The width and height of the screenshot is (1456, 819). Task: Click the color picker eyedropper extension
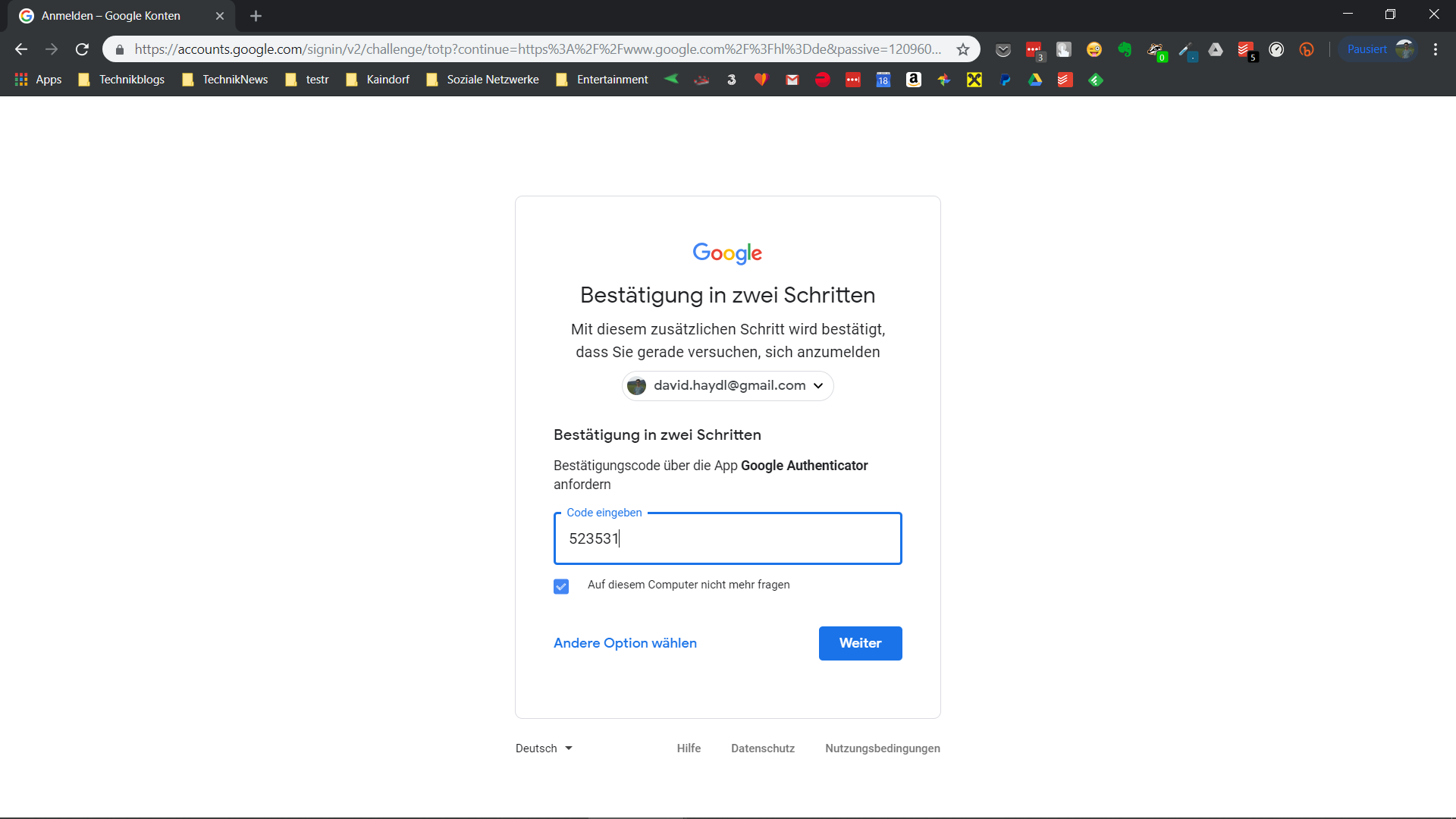pyautogui.click(x=1187, y=50)
